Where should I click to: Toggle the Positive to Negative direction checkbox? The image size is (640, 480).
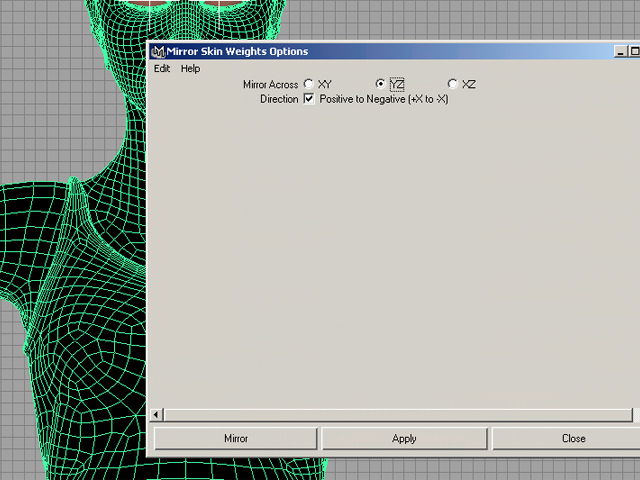point(309,99)
